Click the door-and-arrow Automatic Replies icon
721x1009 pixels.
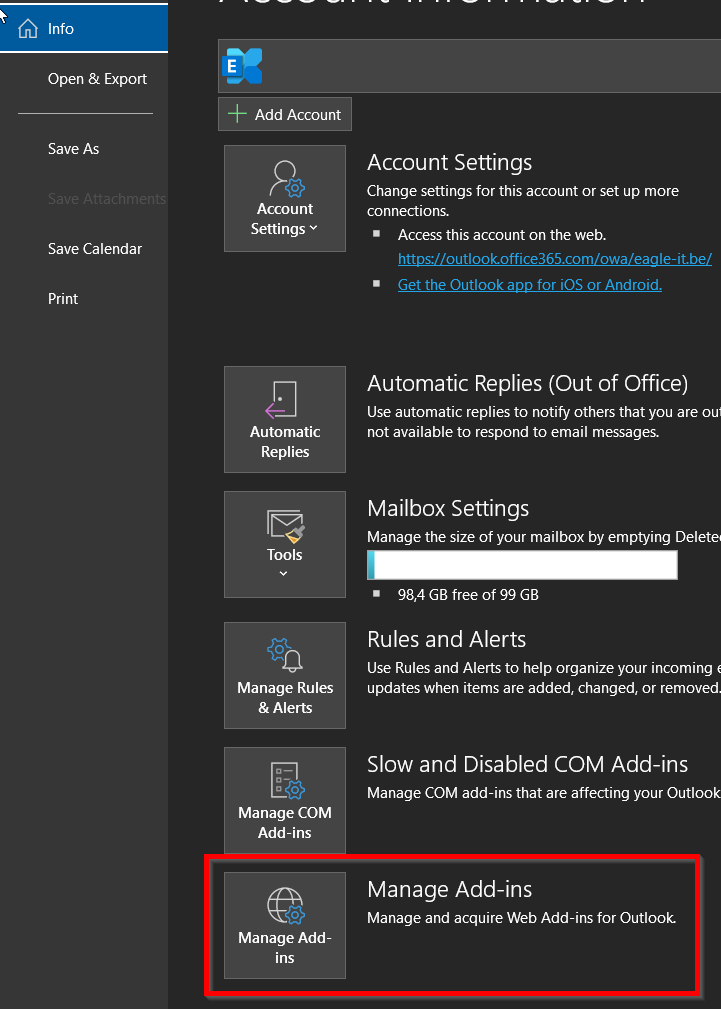[x=281, y=400]
